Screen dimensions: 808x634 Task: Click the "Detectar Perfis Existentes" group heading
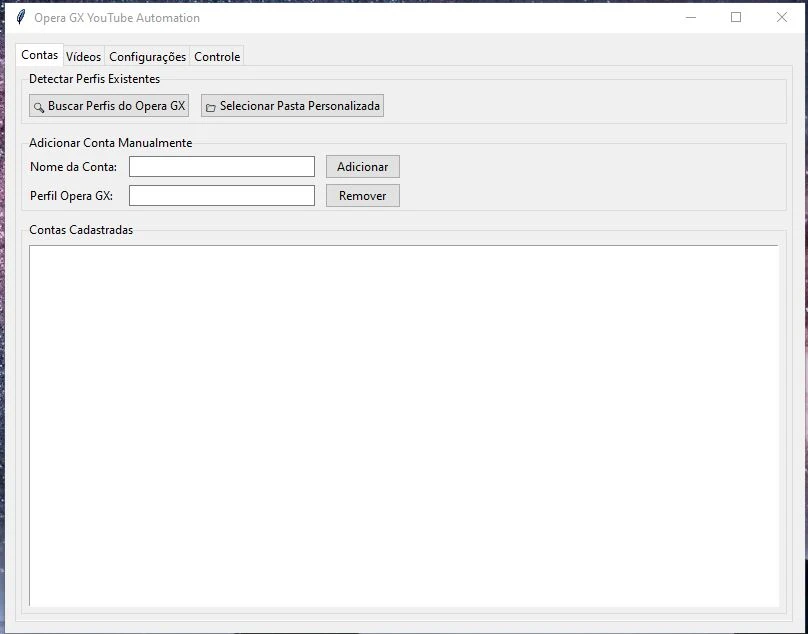click(94, 79)
